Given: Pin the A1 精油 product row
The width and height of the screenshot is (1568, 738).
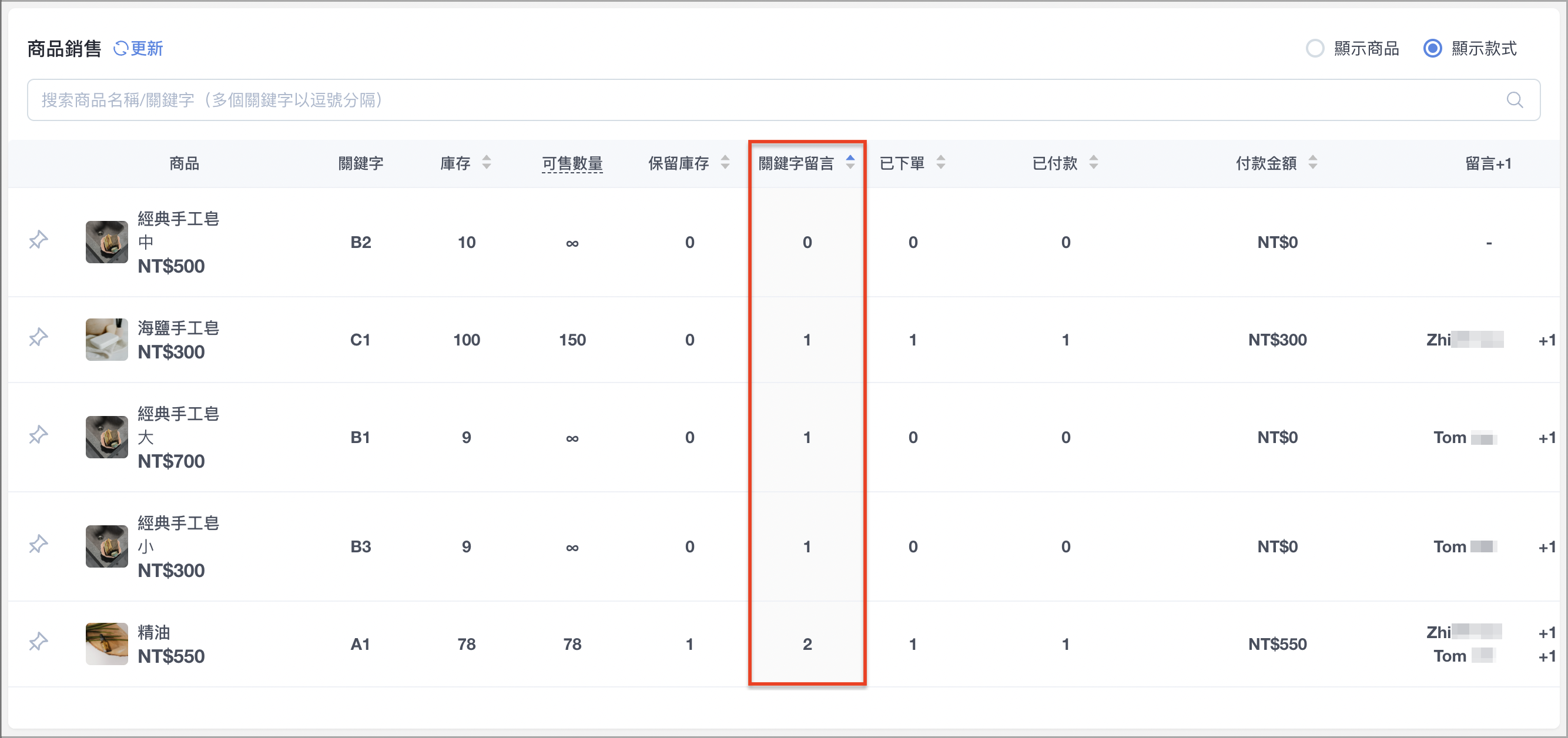Looking at the screenshot, I should (x=38, y=641).
